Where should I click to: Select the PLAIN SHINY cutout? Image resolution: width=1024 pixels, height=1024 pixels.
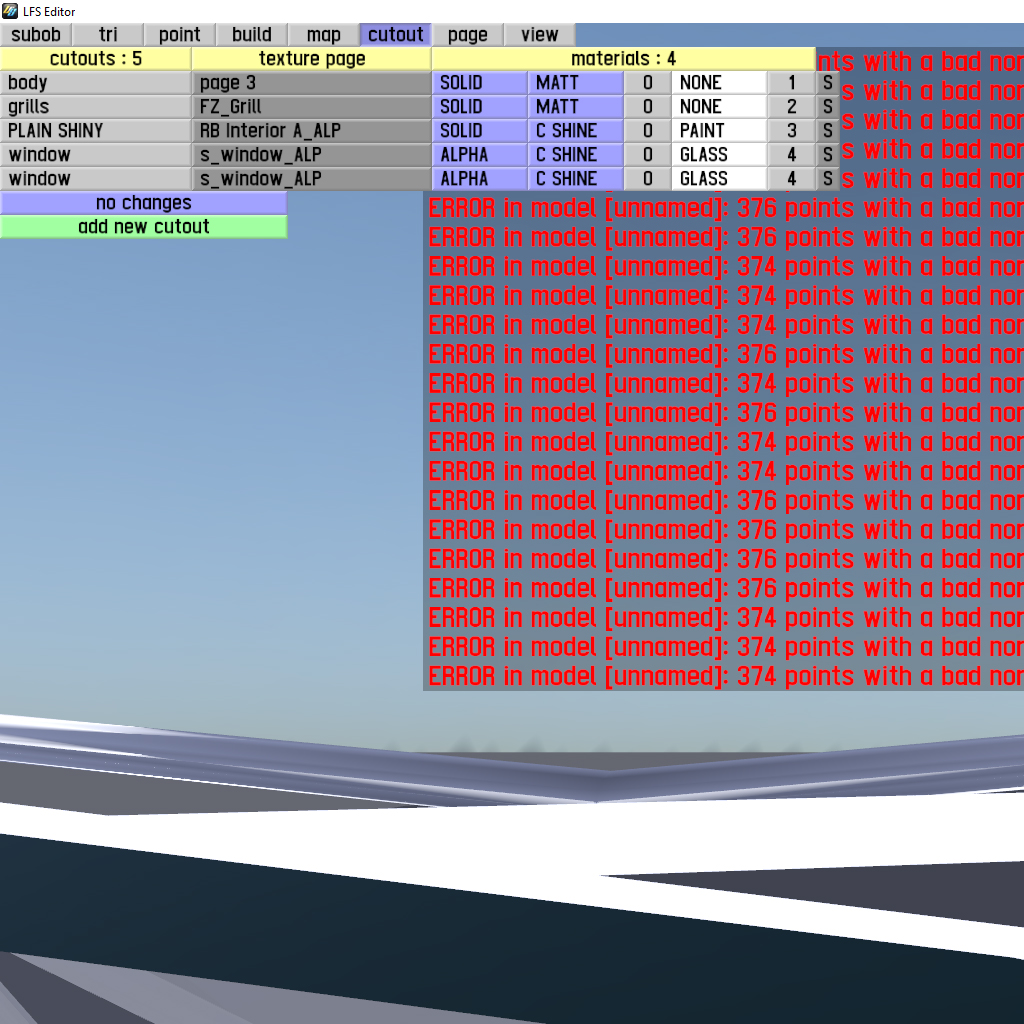point(96,131)
